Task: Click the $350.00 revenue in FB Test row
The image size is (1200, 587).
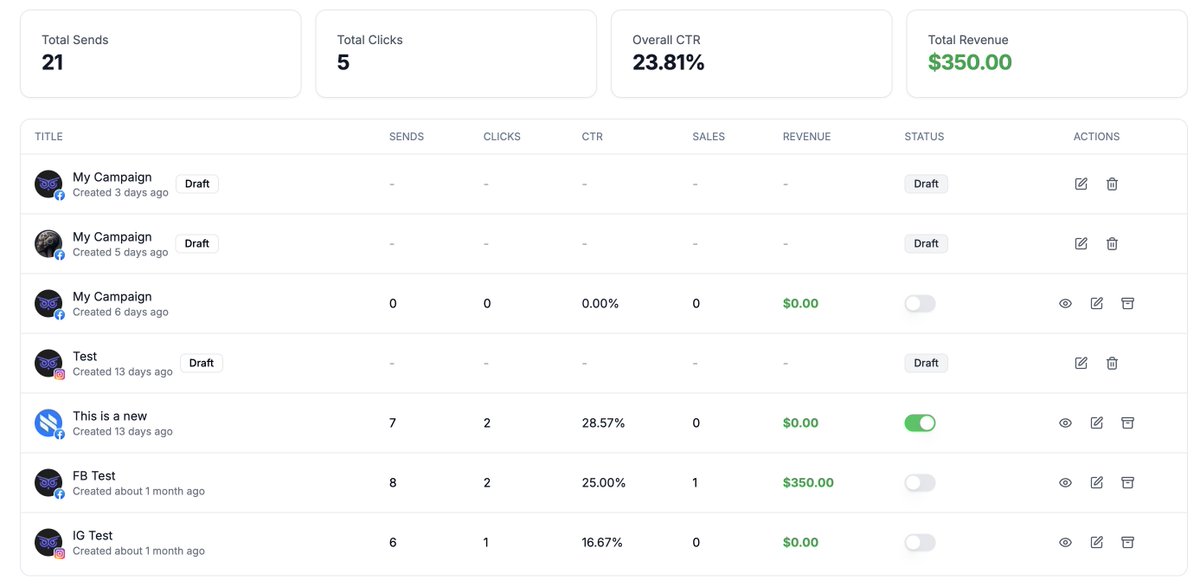Action: (808, 483)
